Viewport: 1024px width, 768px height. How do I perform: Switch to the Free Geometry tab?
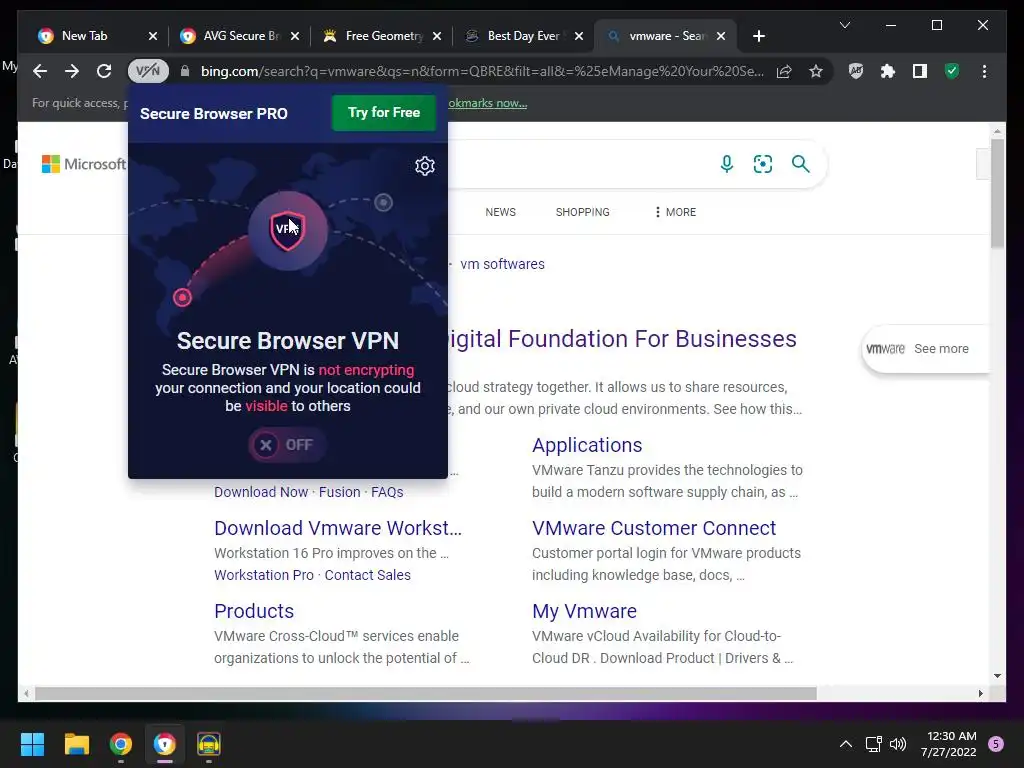383,36
